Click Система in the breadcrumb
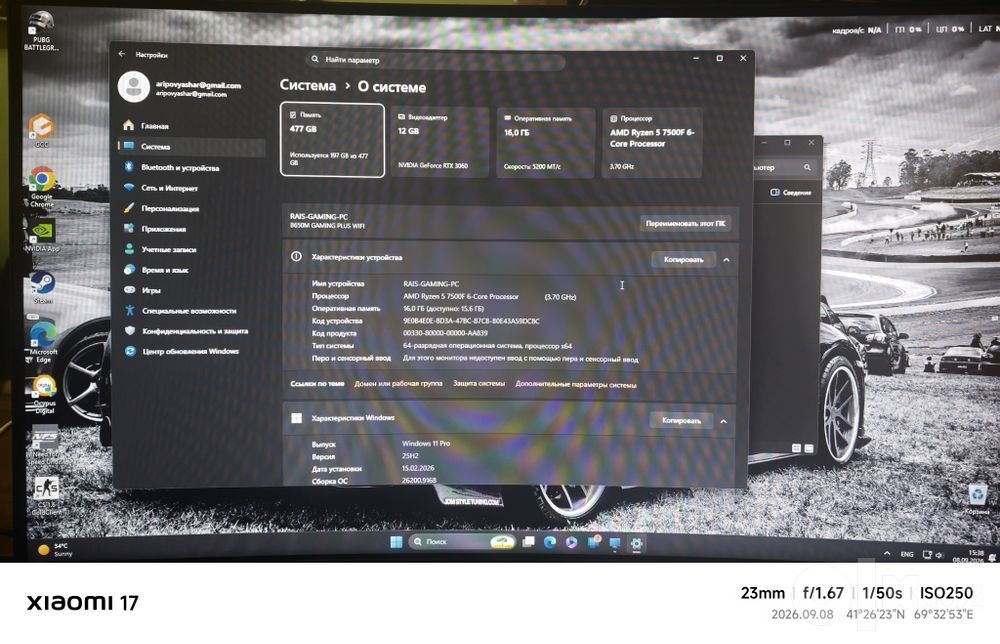Image resolution: width=1000 pixels, height=644 pixels. tap(308, 85)
